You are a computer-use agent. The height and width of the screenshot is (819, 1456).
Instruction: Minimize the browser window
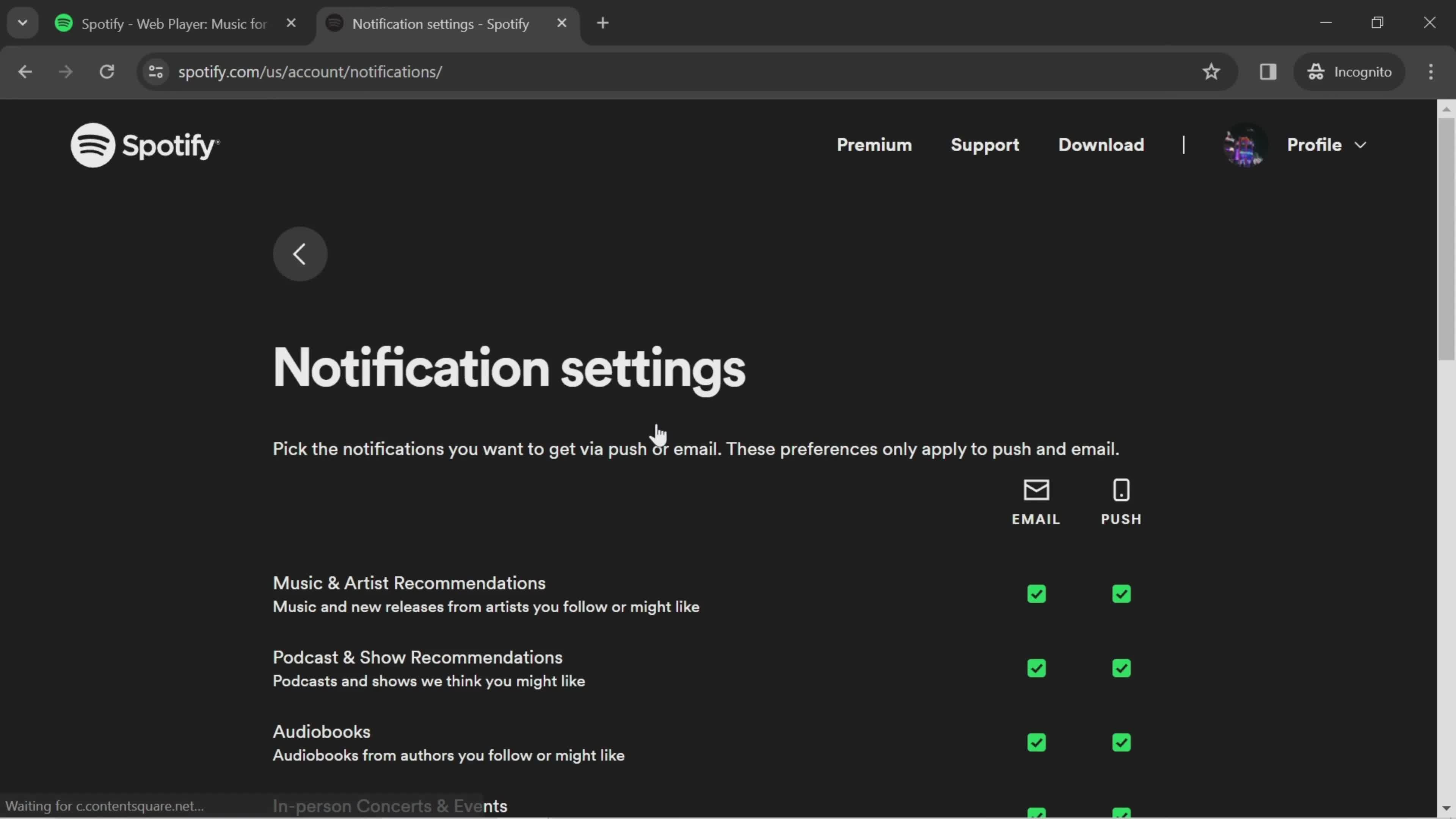[x=1326, y=23]
